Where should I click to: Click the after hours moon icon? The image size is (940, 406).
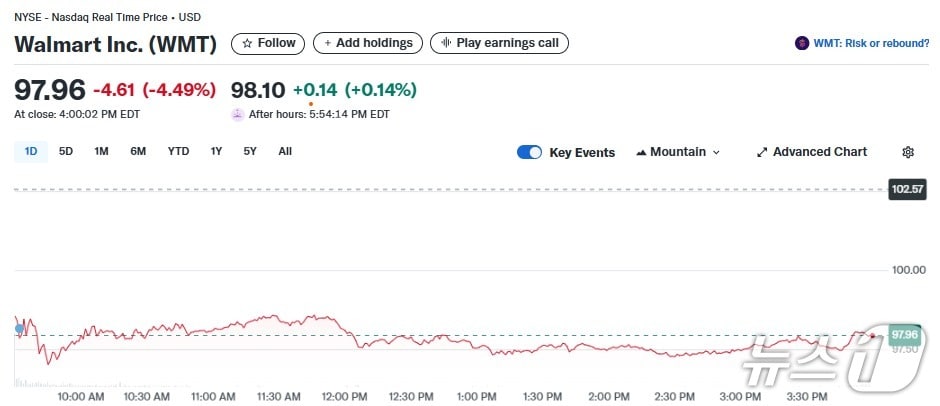[x=238, y=114]
